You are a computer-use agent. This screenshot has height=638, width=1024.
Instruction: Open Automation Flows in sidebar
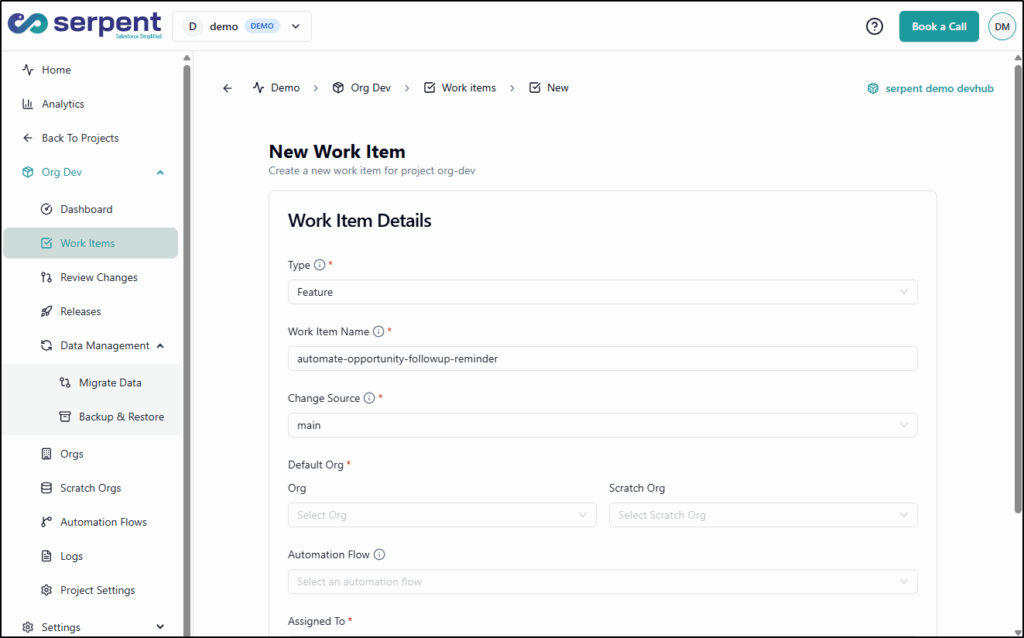point(103,522)
